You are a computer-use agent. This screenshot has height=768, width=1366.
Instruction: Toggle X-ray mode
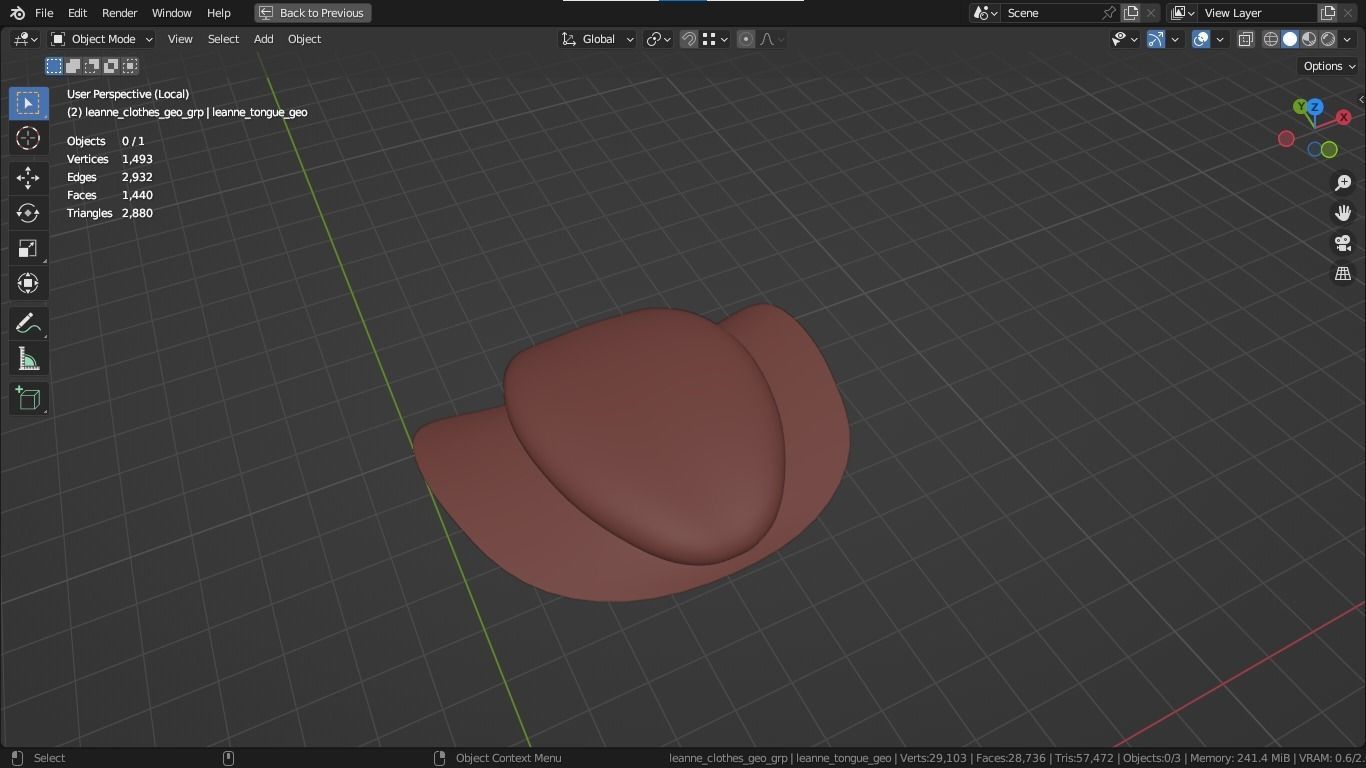pos(1246,39)
